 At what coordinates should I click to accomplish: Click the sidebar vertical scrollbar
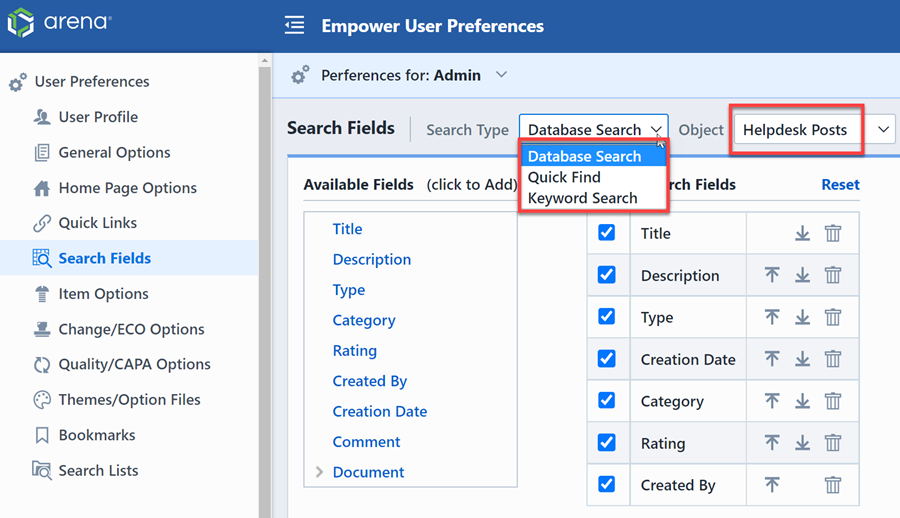(x=265, y=287)
